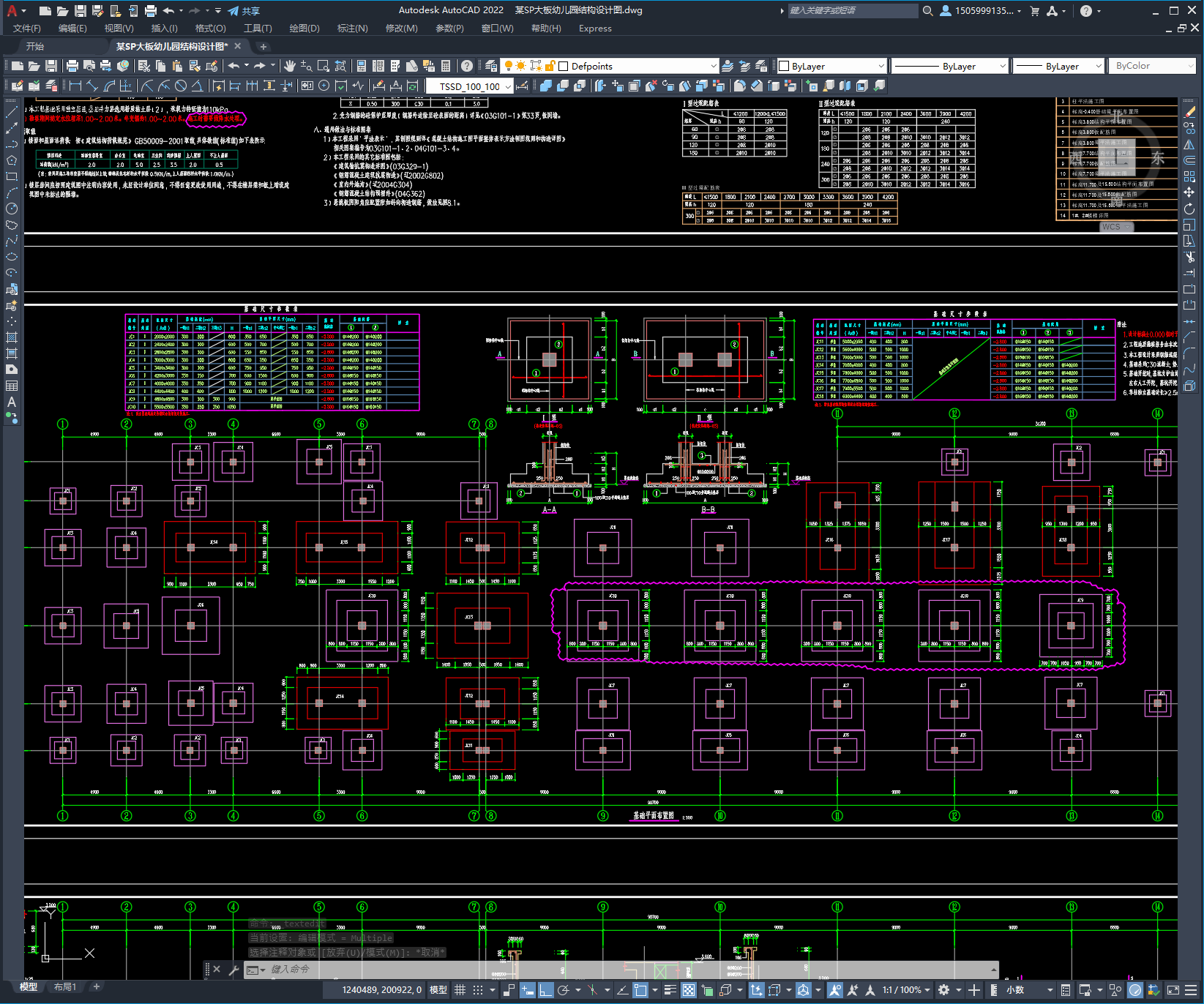Select the Aligned dimension tool
1204x1004 pixels.
[x=92, y=86]
